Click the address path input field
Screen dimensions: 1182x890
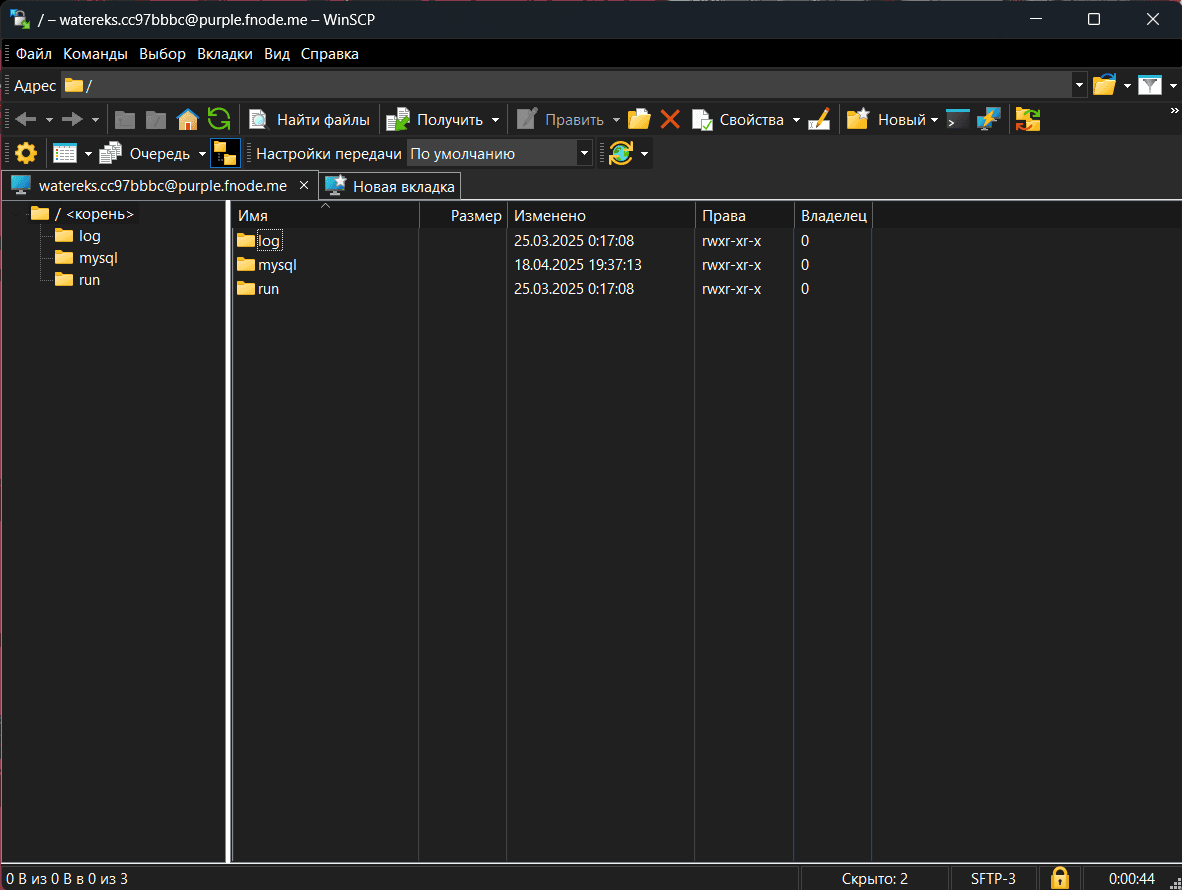(570, 86)
